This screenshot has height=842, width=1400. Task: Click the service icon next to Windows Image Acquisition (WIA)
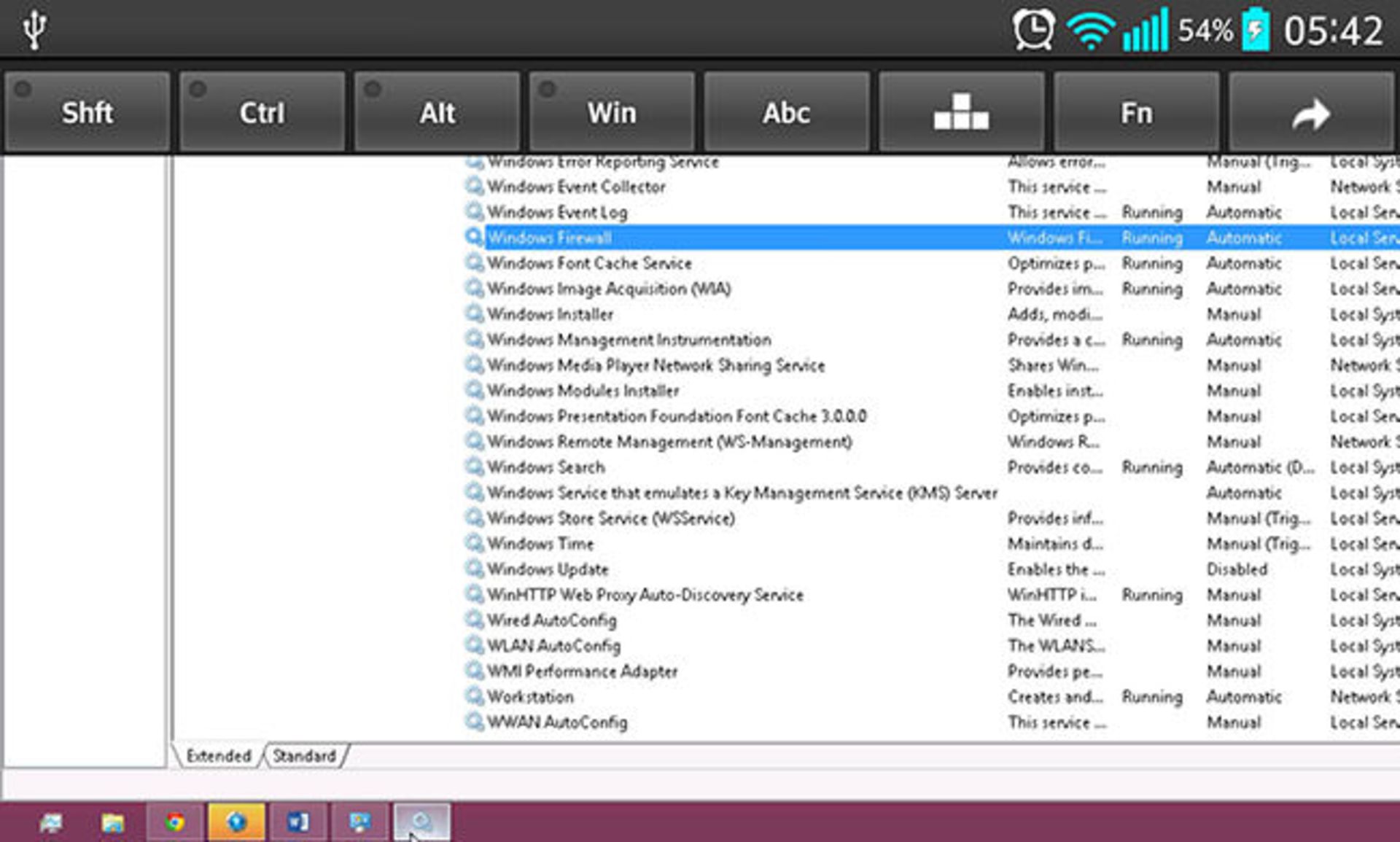[475, 289]
